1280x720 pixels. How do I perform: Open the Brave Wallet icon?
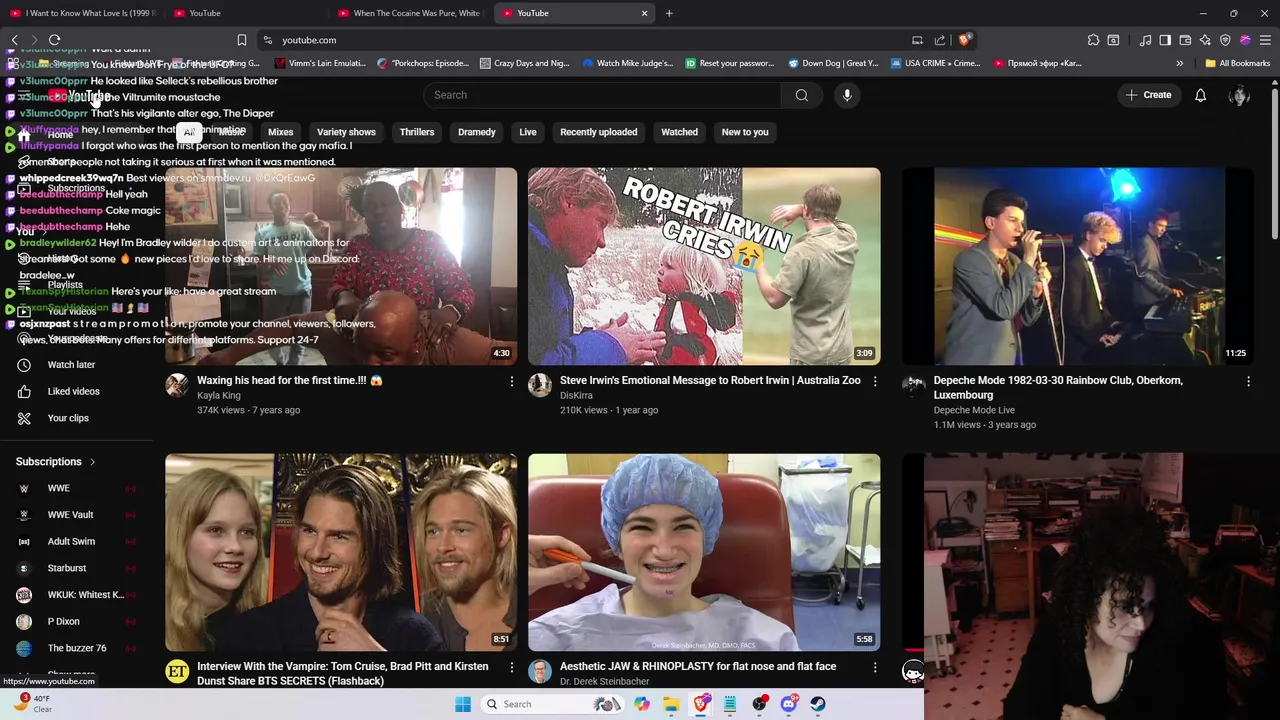1185,40
